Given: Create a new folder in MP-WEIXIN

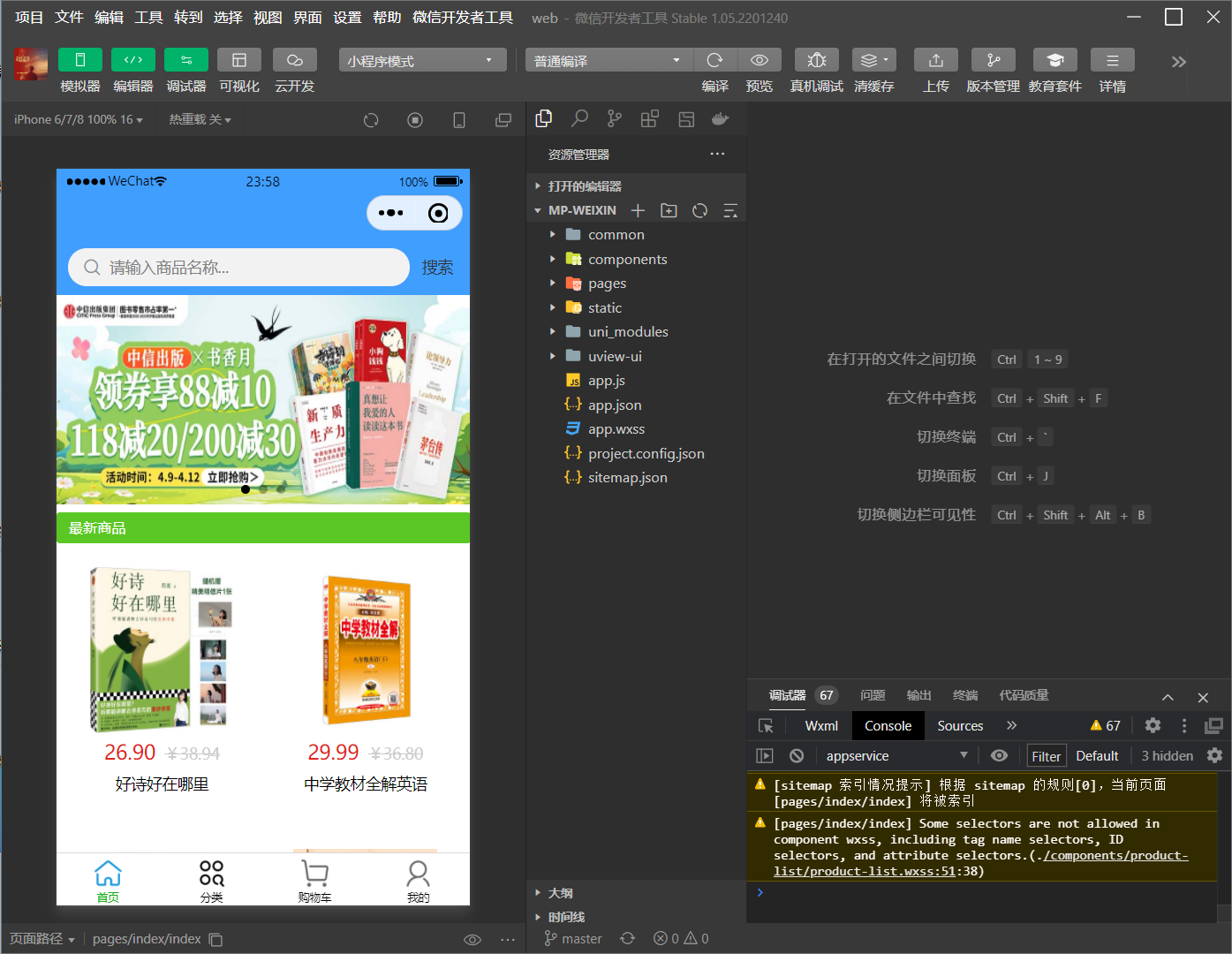Looking at the screenshot, I should click(x=669, y=210).
